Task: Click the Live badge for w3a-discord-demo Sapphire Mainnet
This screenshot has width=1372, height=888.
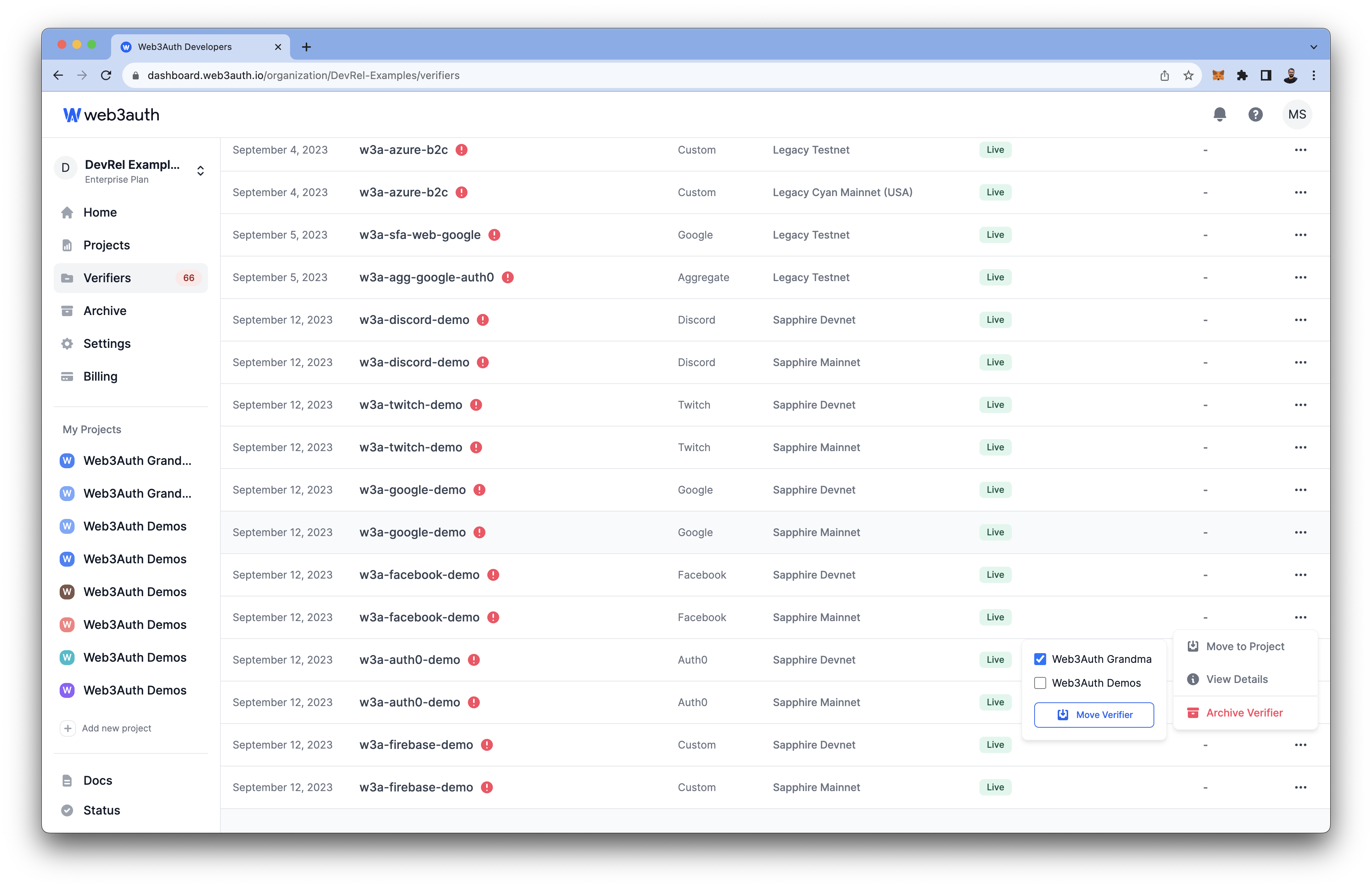Action: click(x=995, y=362)
